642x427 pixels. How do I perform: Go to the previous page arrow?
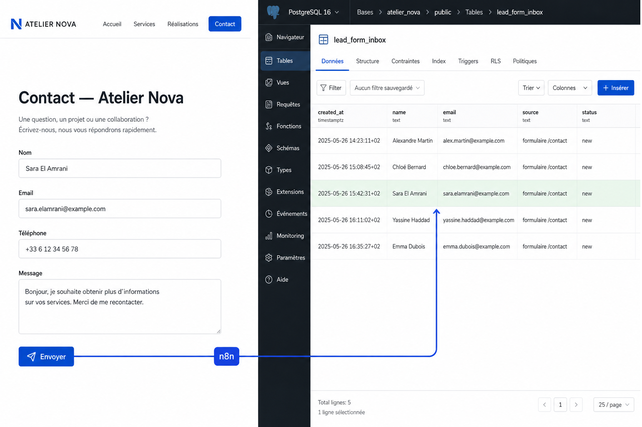click(545, 405)
